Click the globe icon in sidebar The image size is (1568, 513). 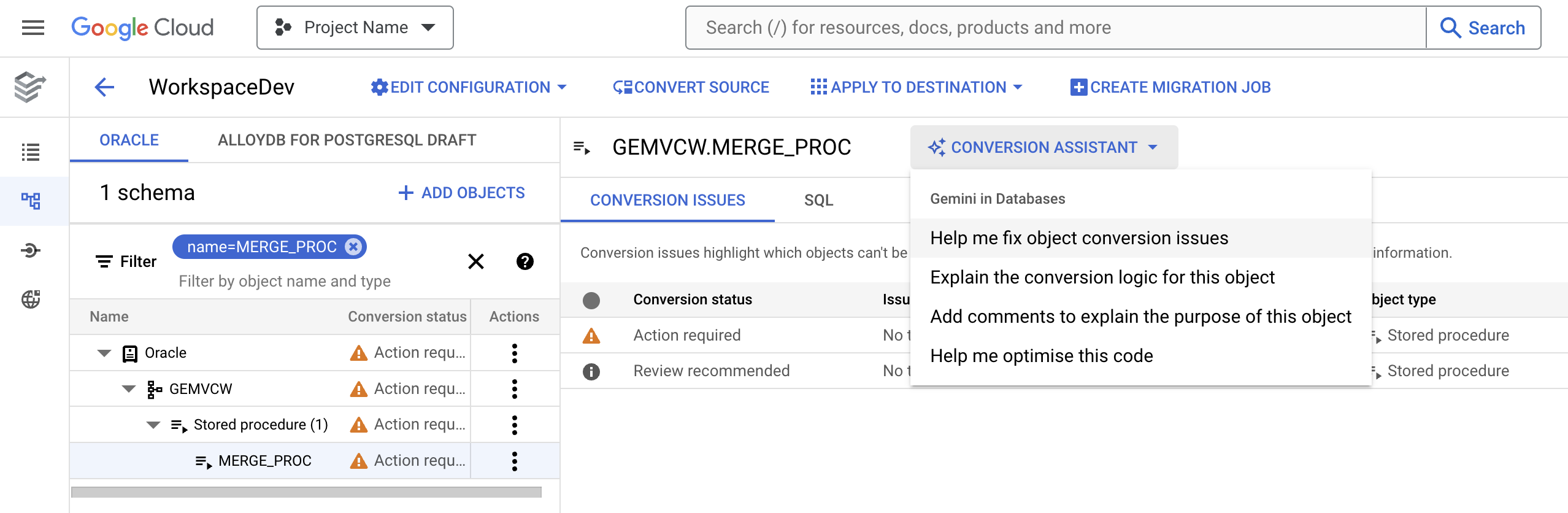pyautogui.click(x=31, y=299)
